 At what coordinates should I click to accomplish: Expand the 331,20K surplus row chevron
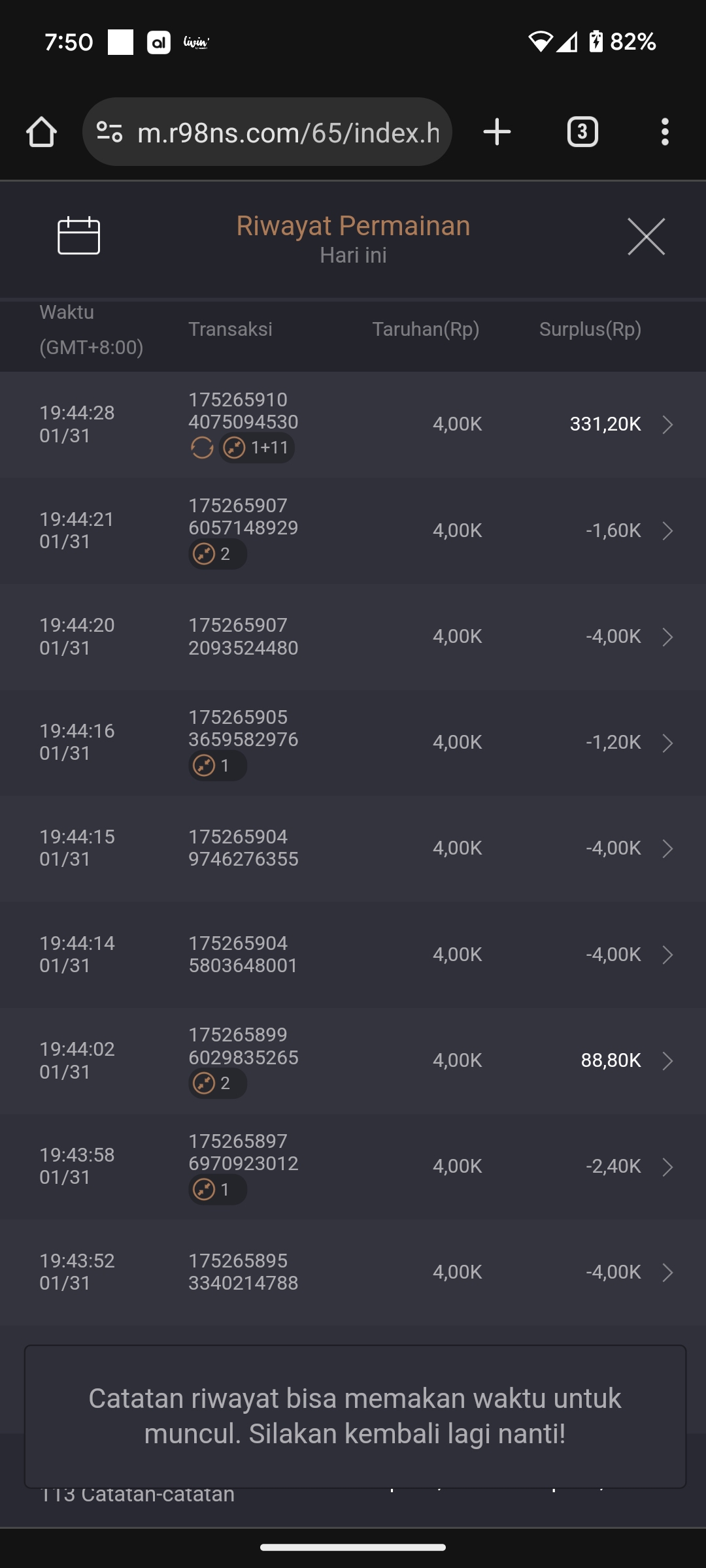(667, 425)
